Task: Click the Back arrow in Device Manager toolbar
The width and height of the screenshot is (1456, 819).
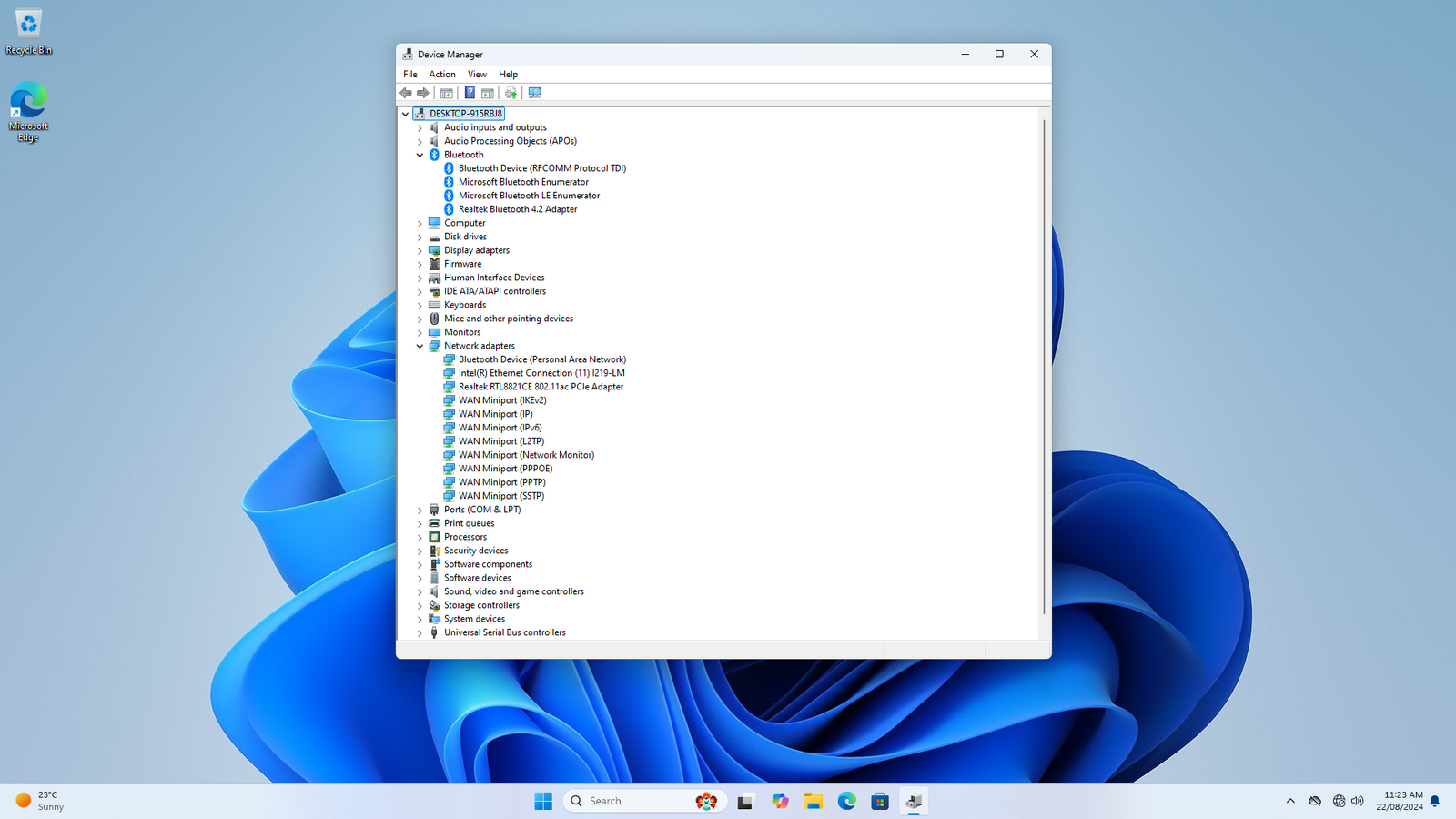Action: (406, 93)
